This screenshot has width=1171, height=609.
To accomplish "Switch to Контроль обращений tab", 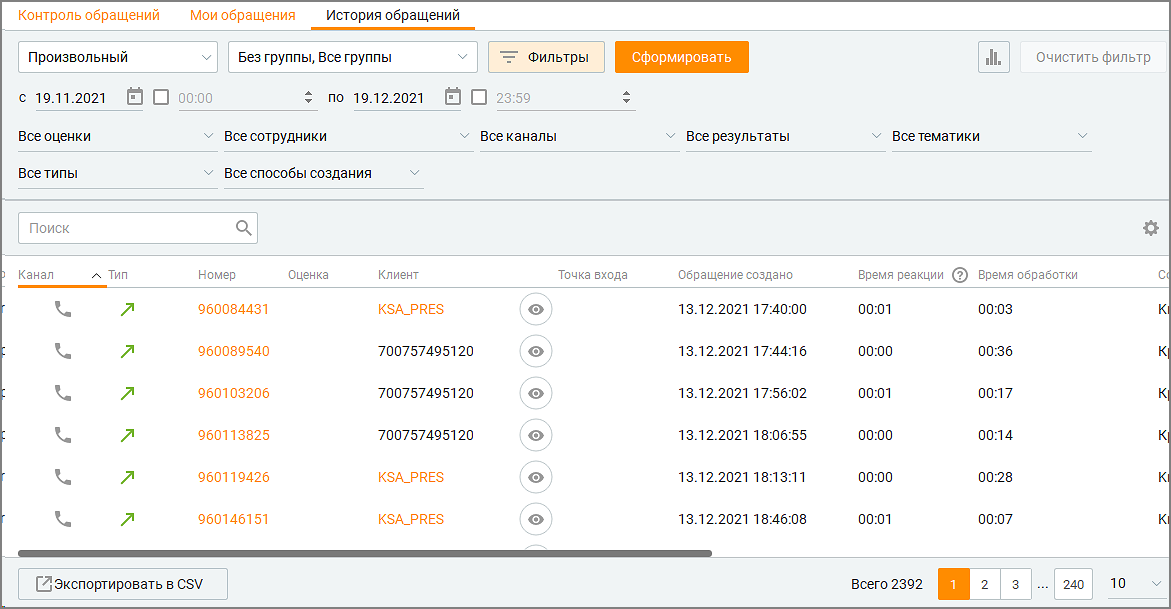I will click(89, 15).
